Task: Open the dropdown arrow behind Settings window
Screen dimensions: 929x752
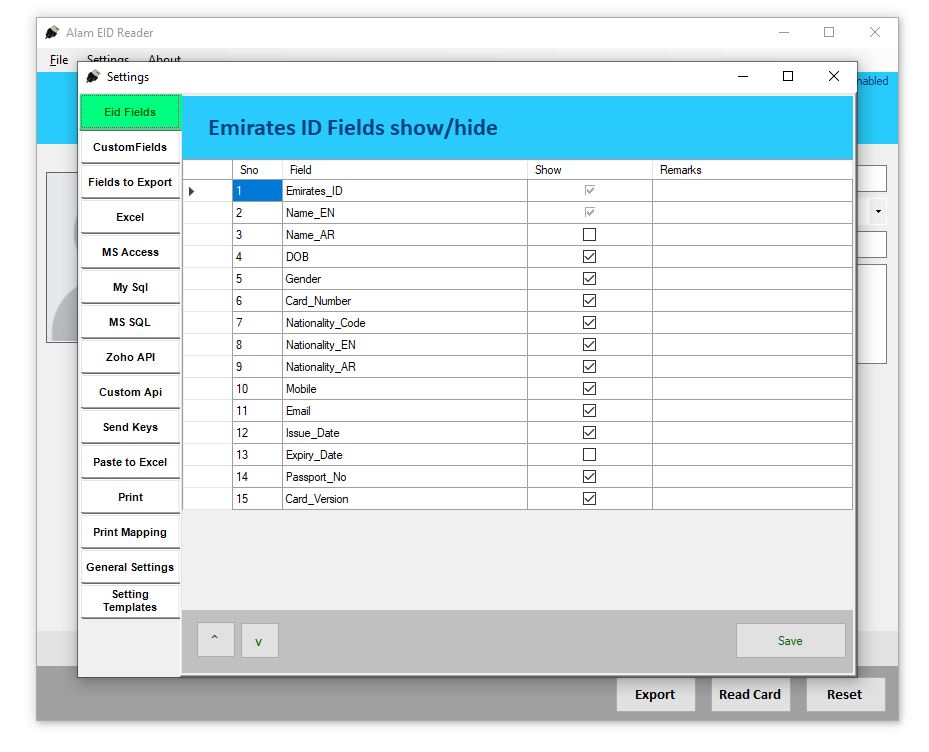Action: 878,212
